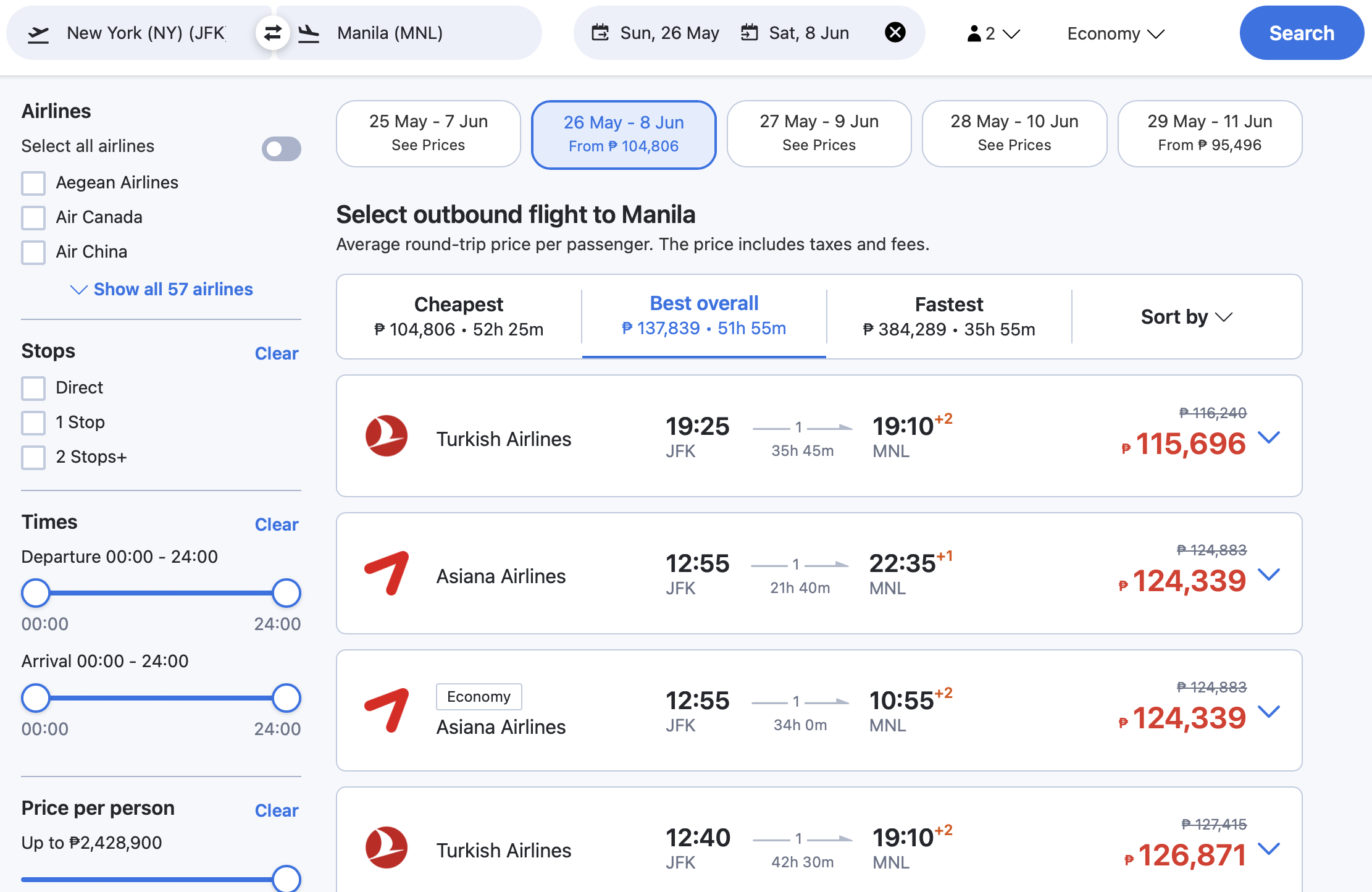This screenshot has height=892, width=1372.
Task: Clear the selected travel dates
Action: pyautogui.click(x=895, y=32)
